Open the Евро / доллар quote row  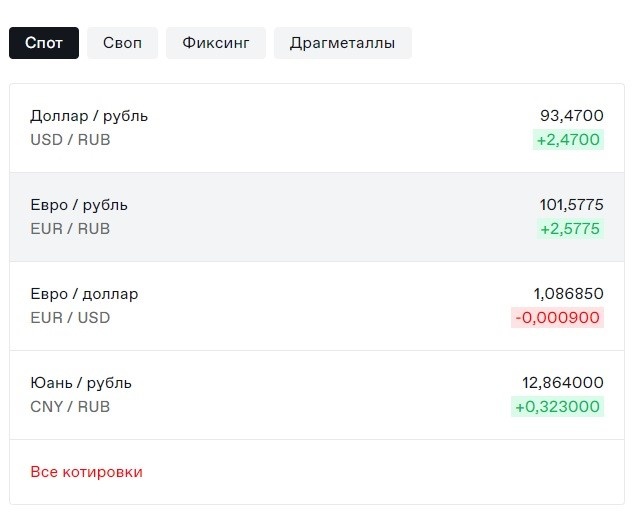317,306
